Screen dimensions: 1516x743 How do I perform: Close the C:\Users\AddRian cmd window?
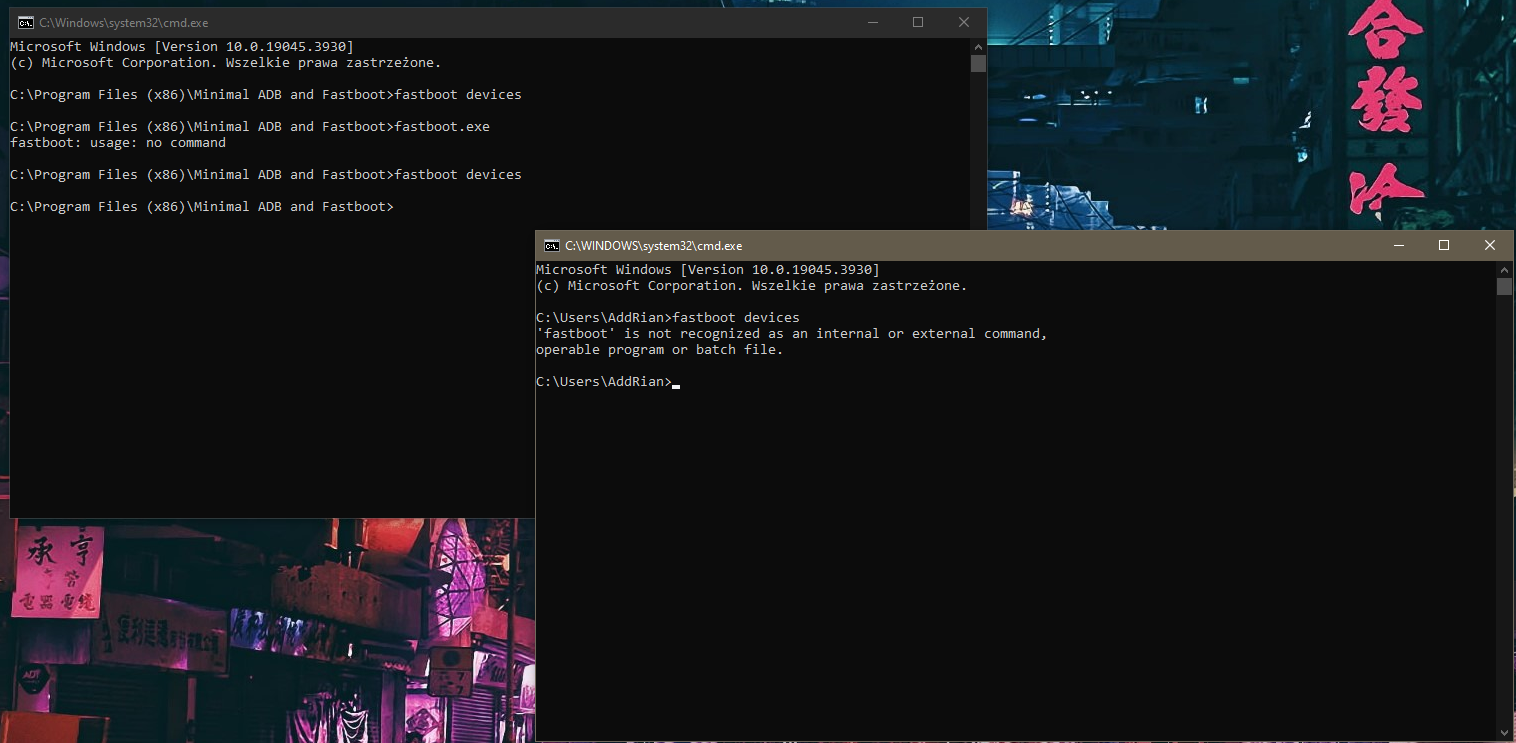point(1490,246)
